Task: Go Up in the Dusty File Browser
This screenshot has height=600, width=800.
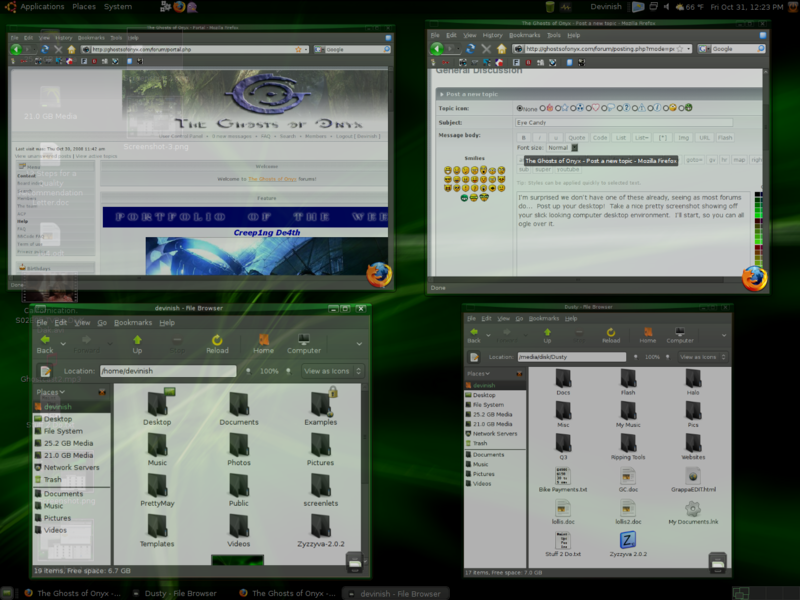Action: tap(547, 335)
